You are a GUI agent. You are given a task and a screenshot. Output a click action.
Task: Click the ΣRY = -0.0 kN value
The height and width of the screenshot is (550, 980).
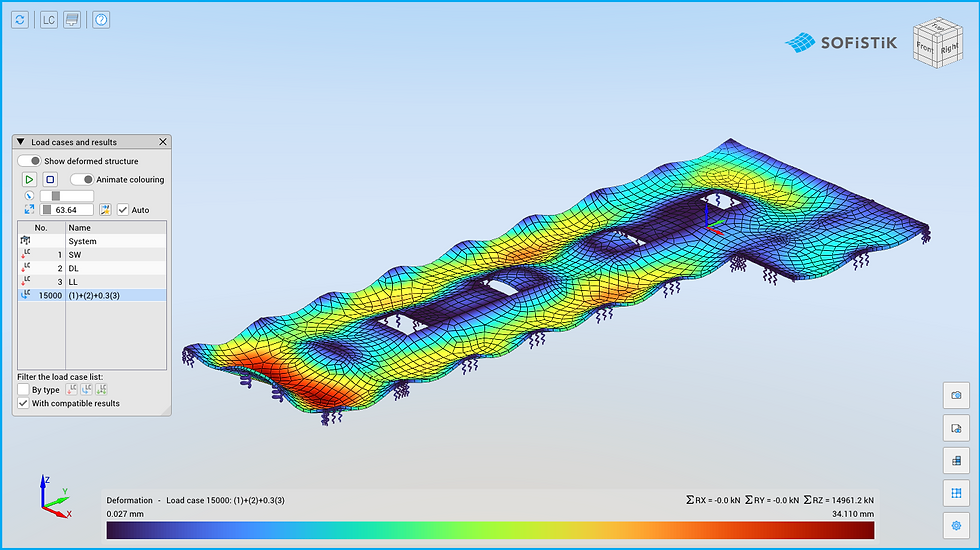pos(772,500)
